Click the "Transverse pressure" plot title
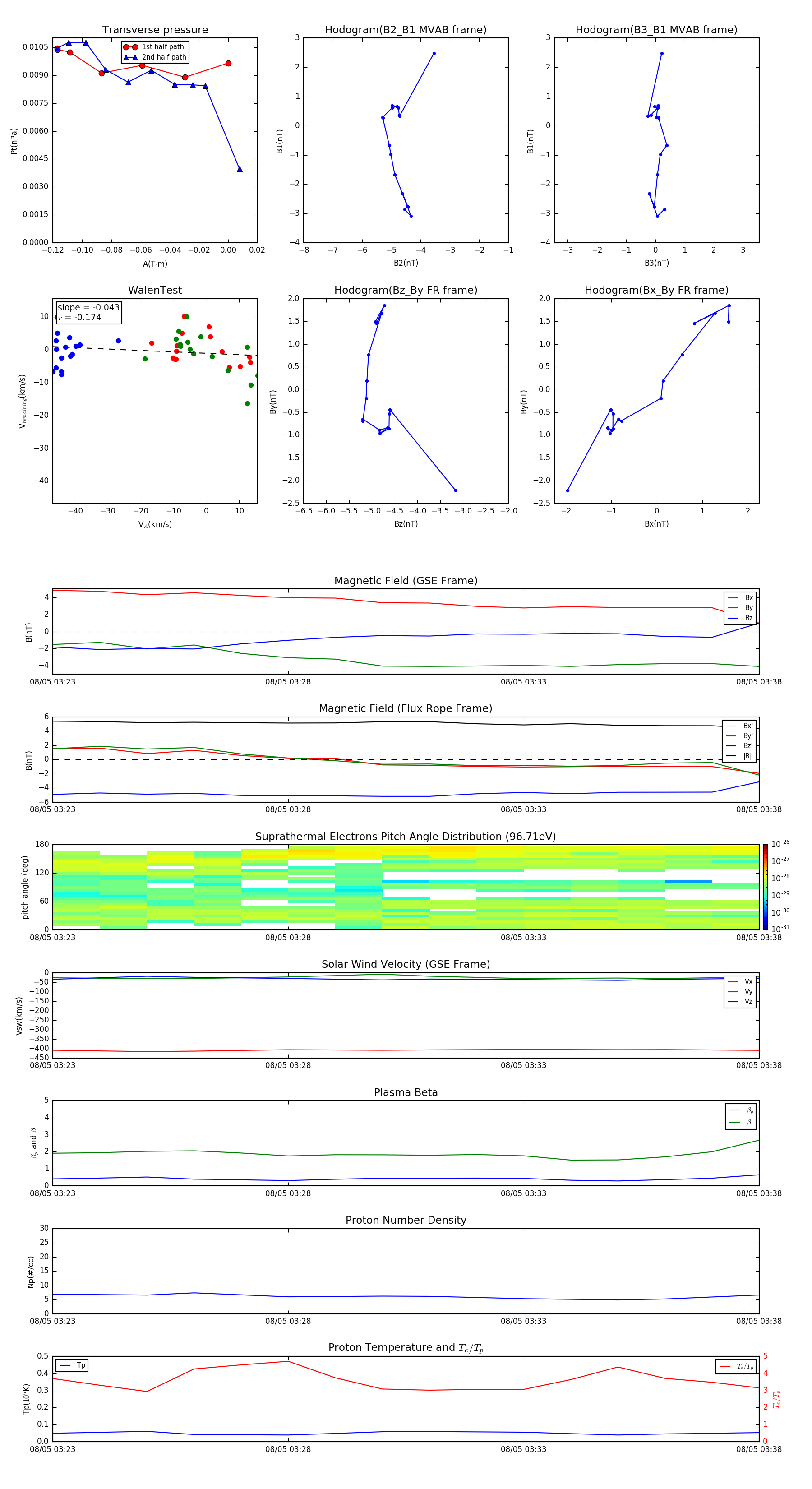812x1489 pixels. 155,29
